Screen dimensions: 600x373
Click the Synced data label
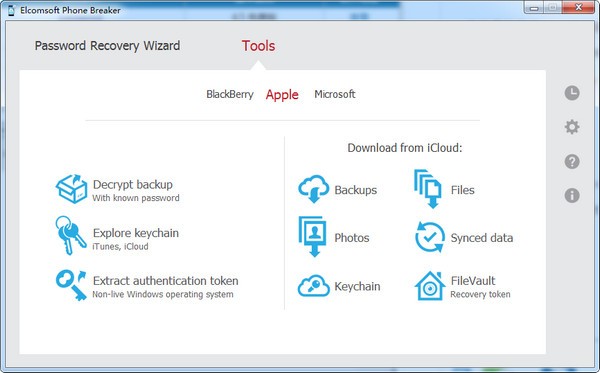point(482,238)
